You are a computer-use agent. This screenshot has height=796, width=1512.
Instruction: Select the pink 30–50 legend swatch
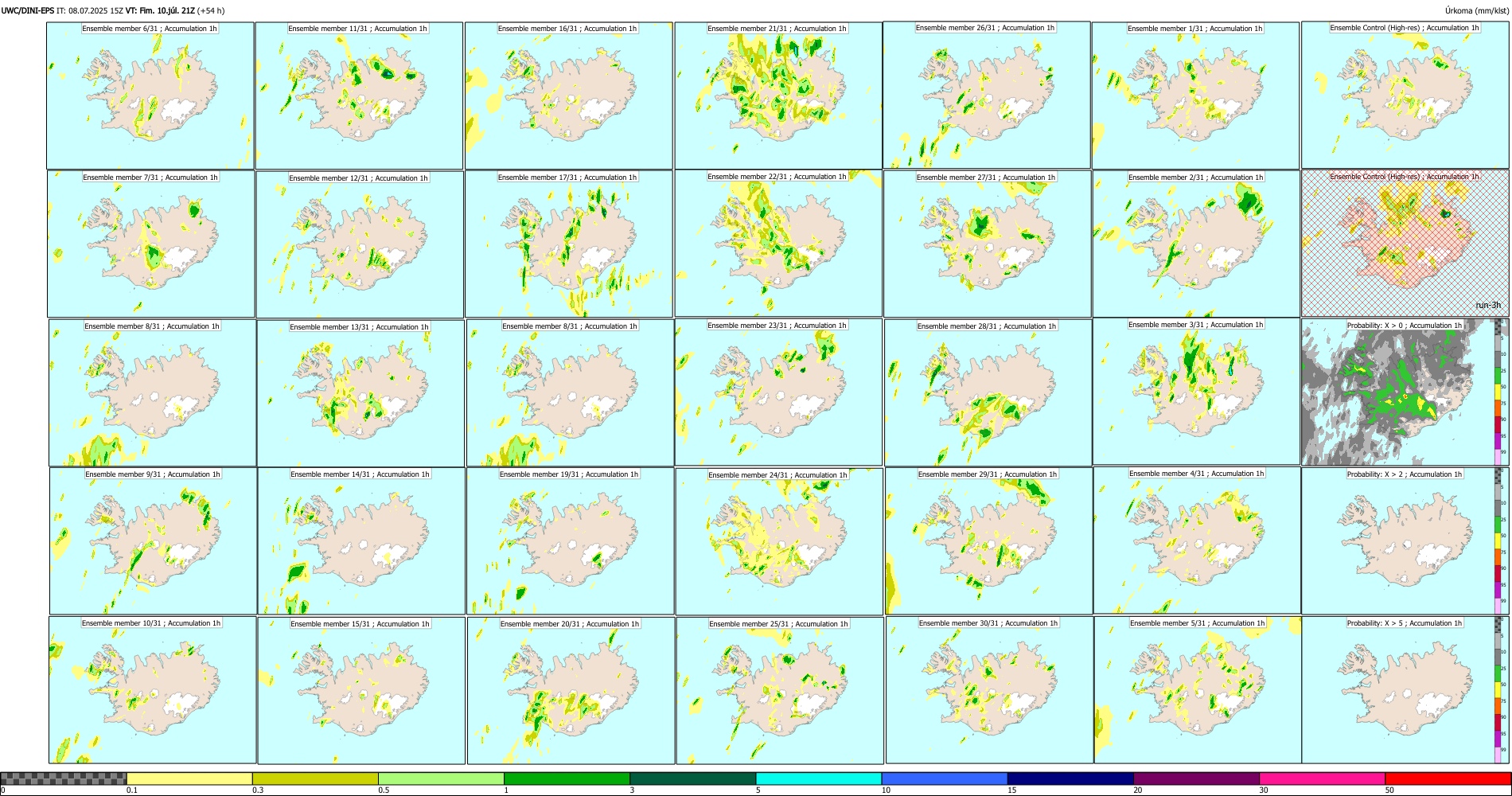(x=1322, y=778)
